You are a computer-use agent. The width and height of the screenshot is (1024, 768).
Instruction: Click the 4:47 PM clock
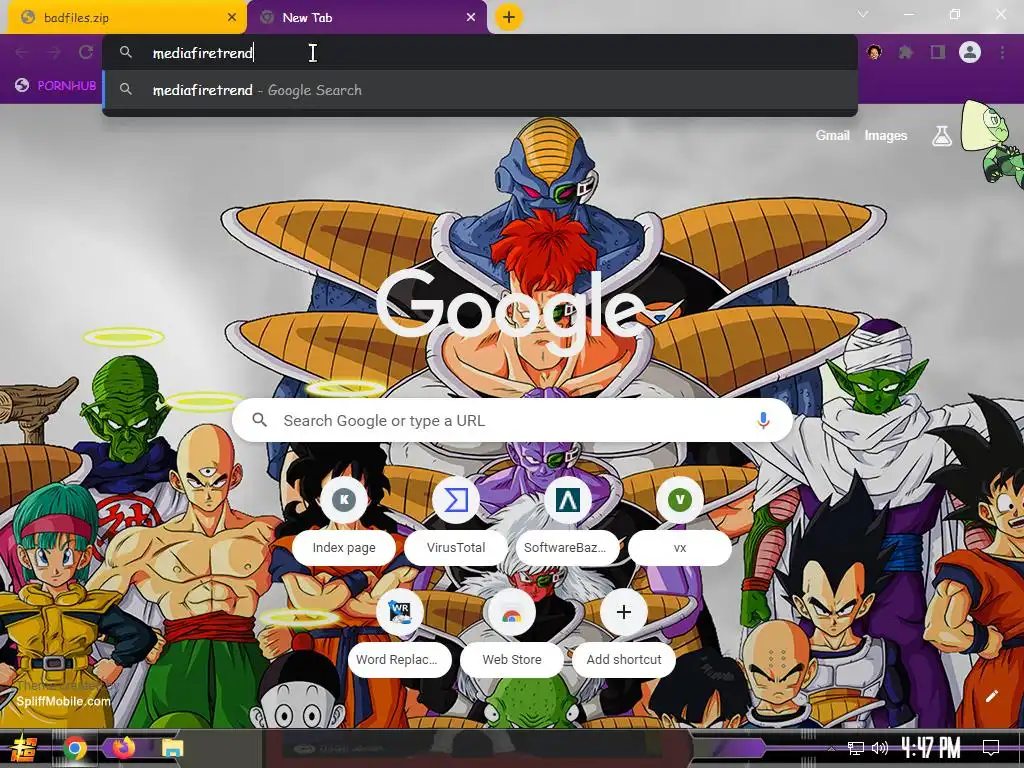[931, 748]
